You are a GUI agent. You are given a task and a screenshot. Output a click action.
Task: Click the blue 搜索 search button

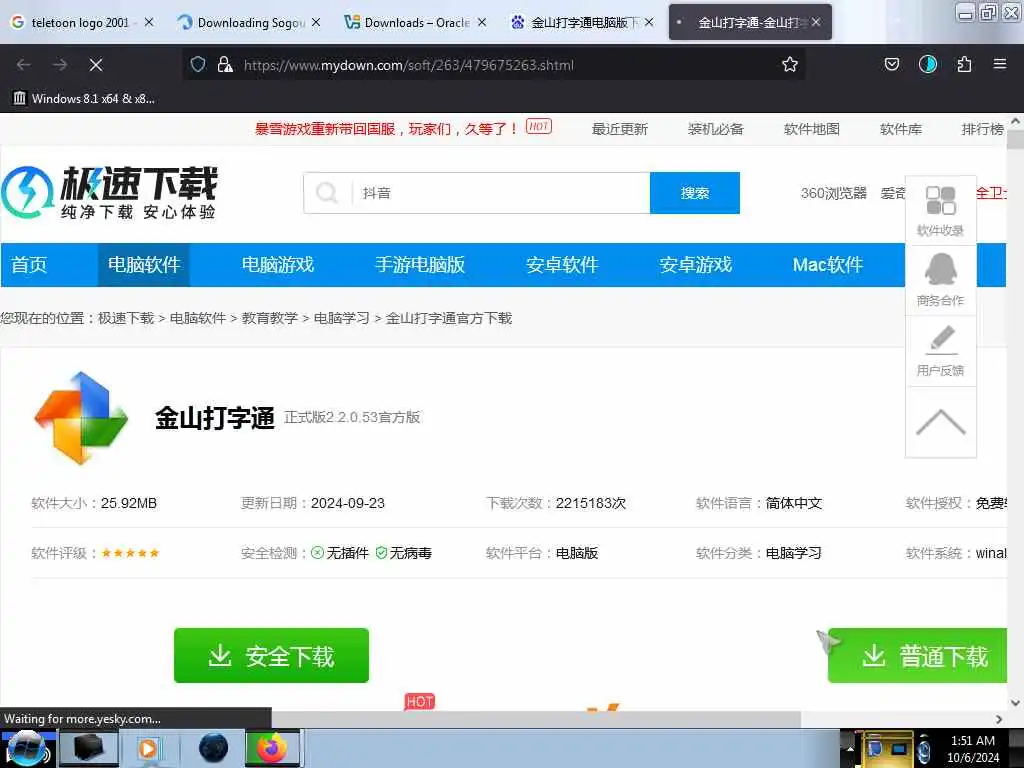(695, 193)
